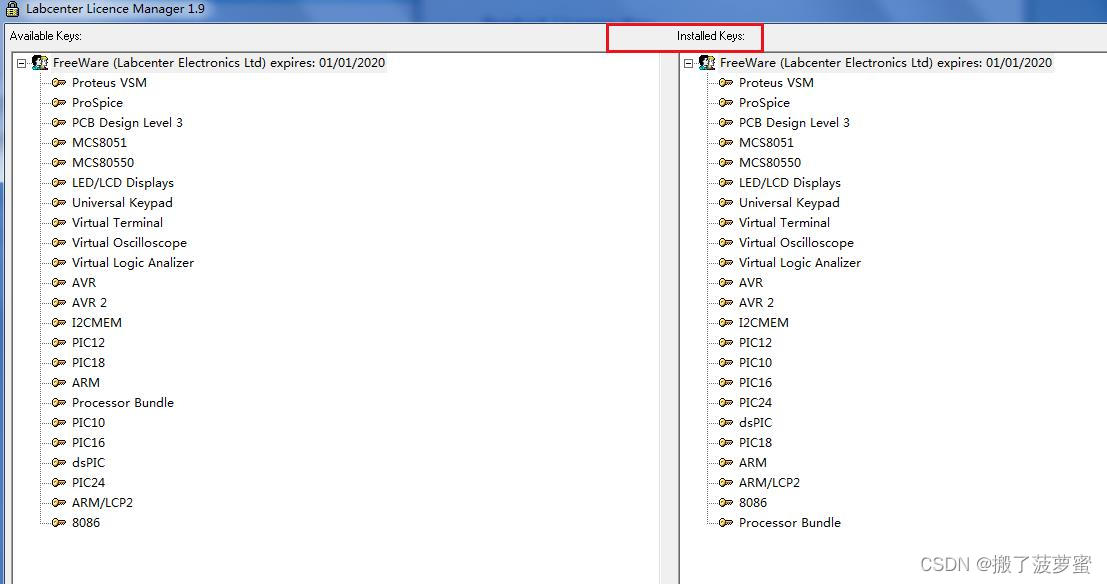Click the FreeWare users icon in Installed Keys
Image resolution: width=1107 pixels, height=584 pixels.
point(707,63)
